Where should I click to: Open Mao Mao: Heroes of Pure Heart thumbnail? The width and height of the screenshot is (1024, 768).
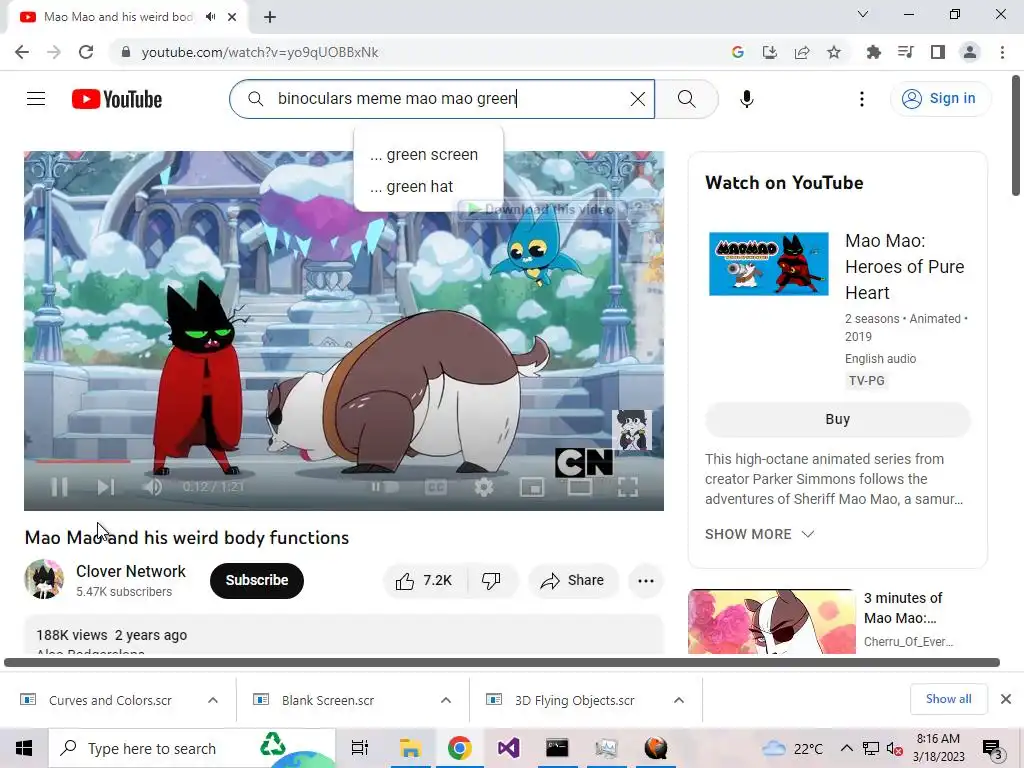pos(769,264)
